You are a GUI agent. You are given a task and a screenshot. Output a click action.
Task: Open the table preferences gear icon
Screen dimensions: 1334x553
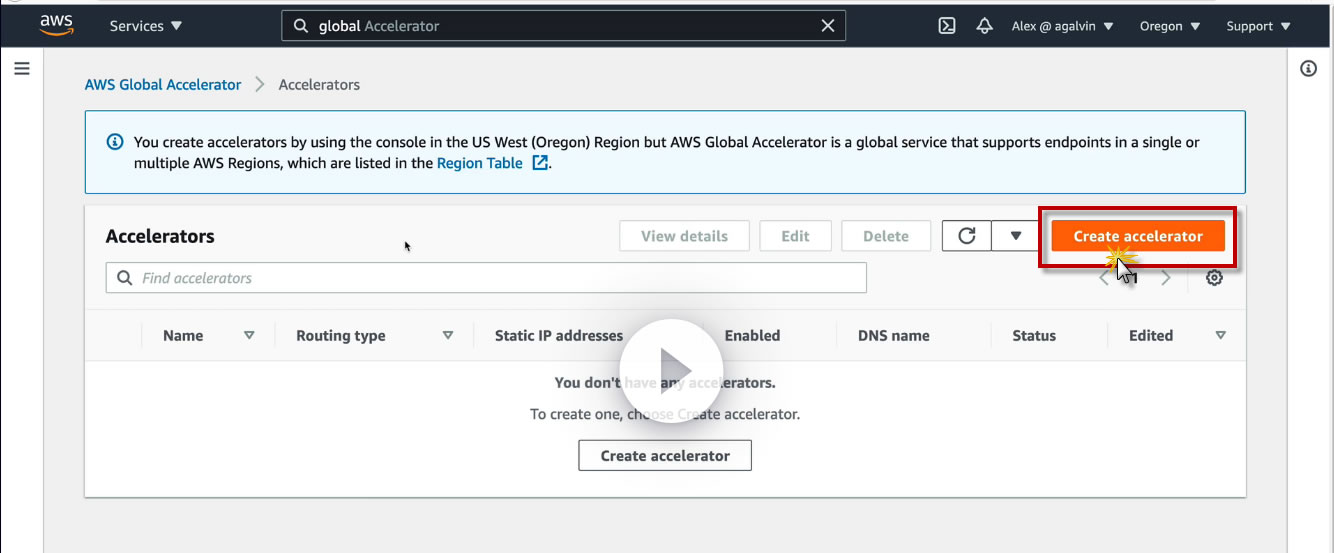point(1214,278)
